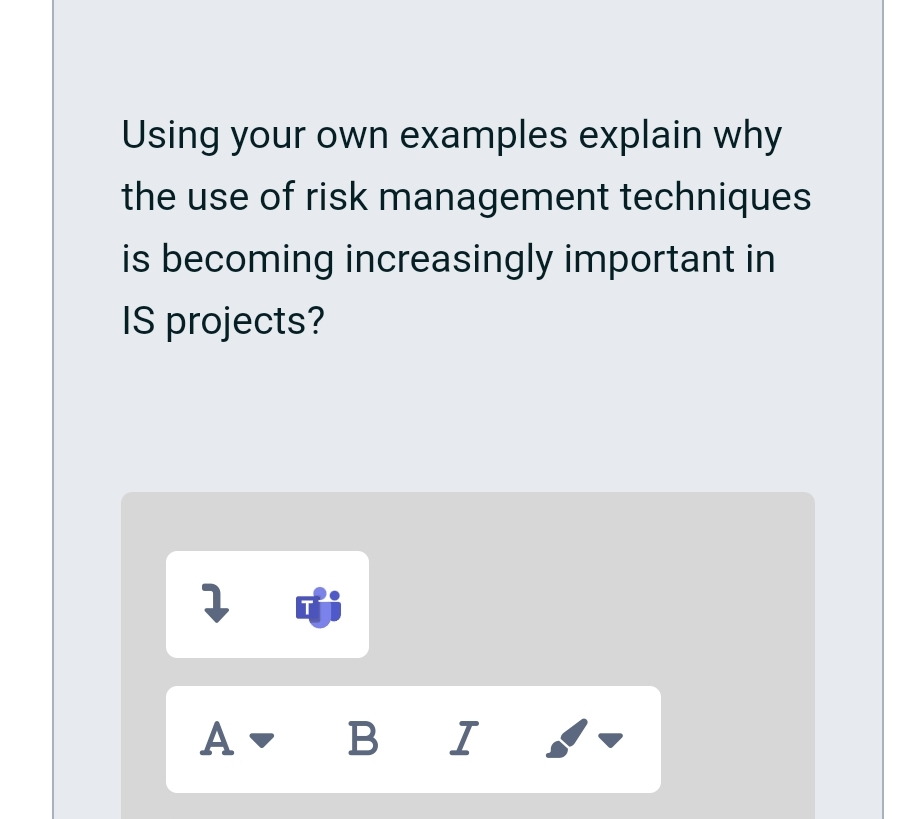The height and width of the screenshot is (819, 912).
Task: Open the font color dropdown arrow
Action: tap(262, 741)
